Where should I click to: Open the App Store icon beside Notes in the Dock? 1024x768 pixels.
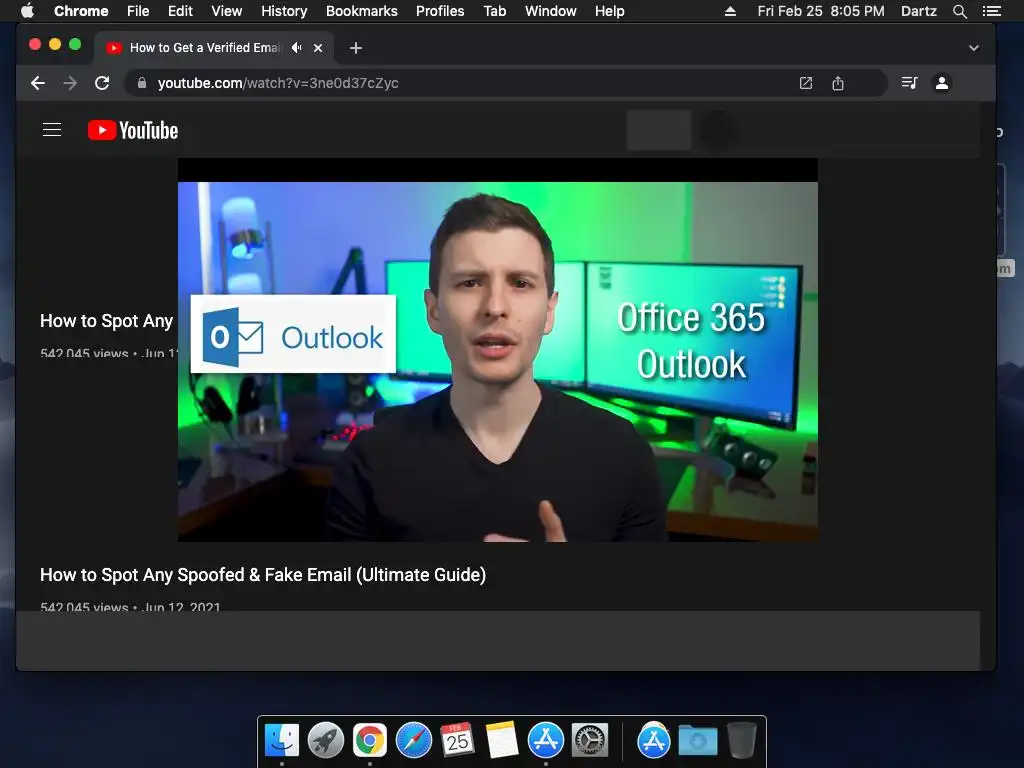pyautogui.click(x=546, y=741)
